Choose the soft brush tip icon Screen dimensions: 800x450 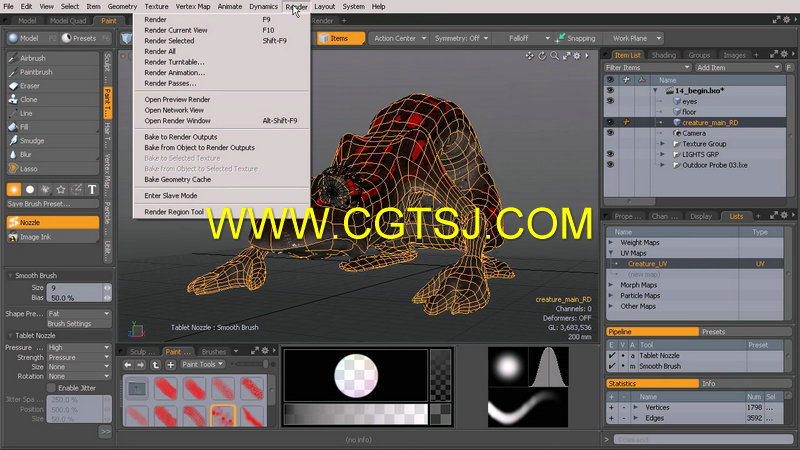(14, 189)
